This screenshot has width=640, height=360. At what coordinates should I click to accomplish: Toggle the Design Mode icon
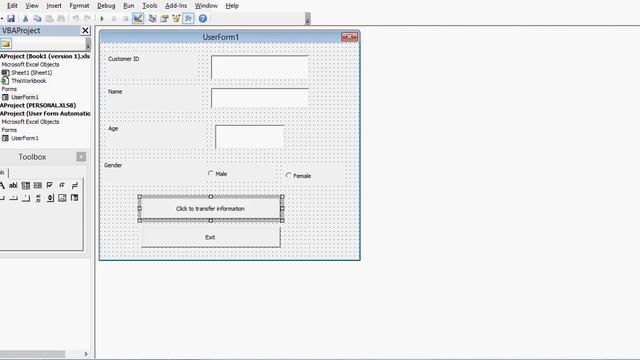click(138, 18)
